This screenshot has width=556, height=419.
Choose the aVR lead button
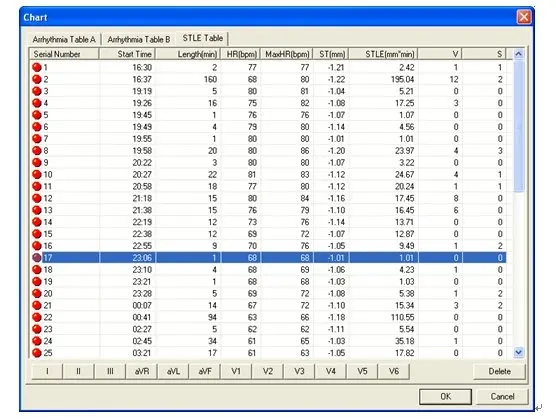tap(141, 371)
